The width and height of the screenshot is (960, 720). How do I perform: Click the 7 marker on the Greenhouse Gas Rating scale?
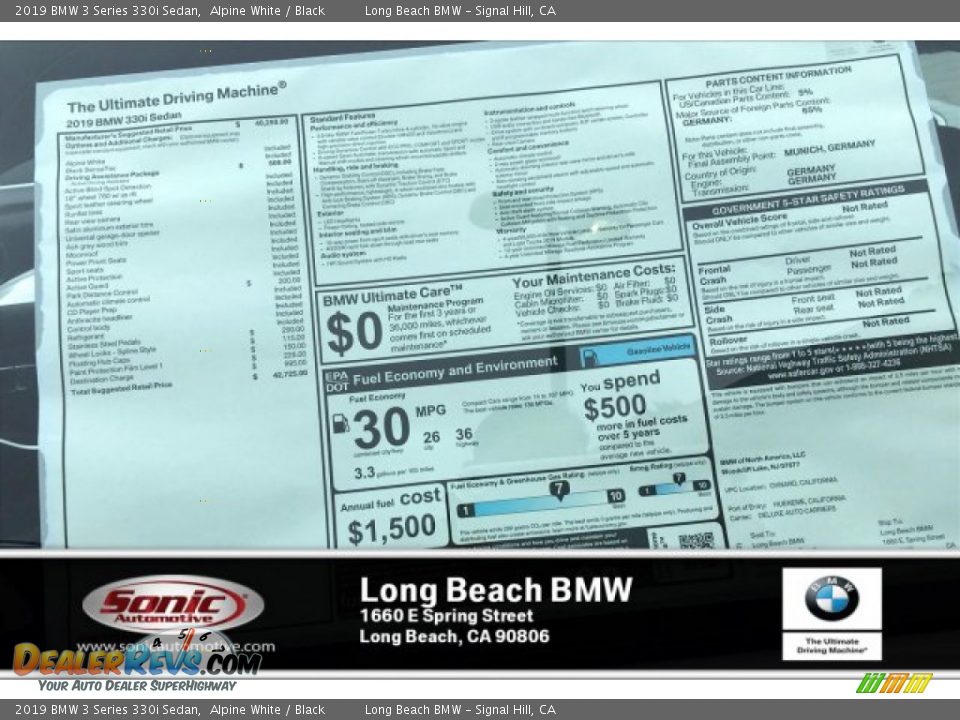tap(560, 488)
